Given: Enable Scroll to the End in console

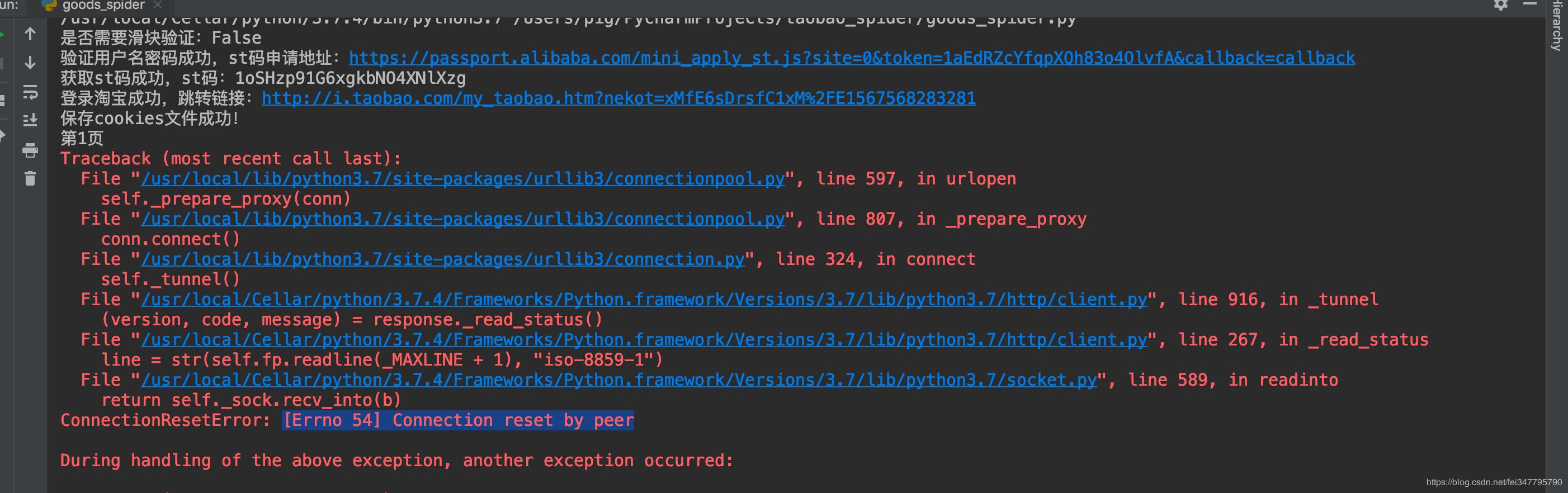Looking at the screenshot, I should coord(30,119).
